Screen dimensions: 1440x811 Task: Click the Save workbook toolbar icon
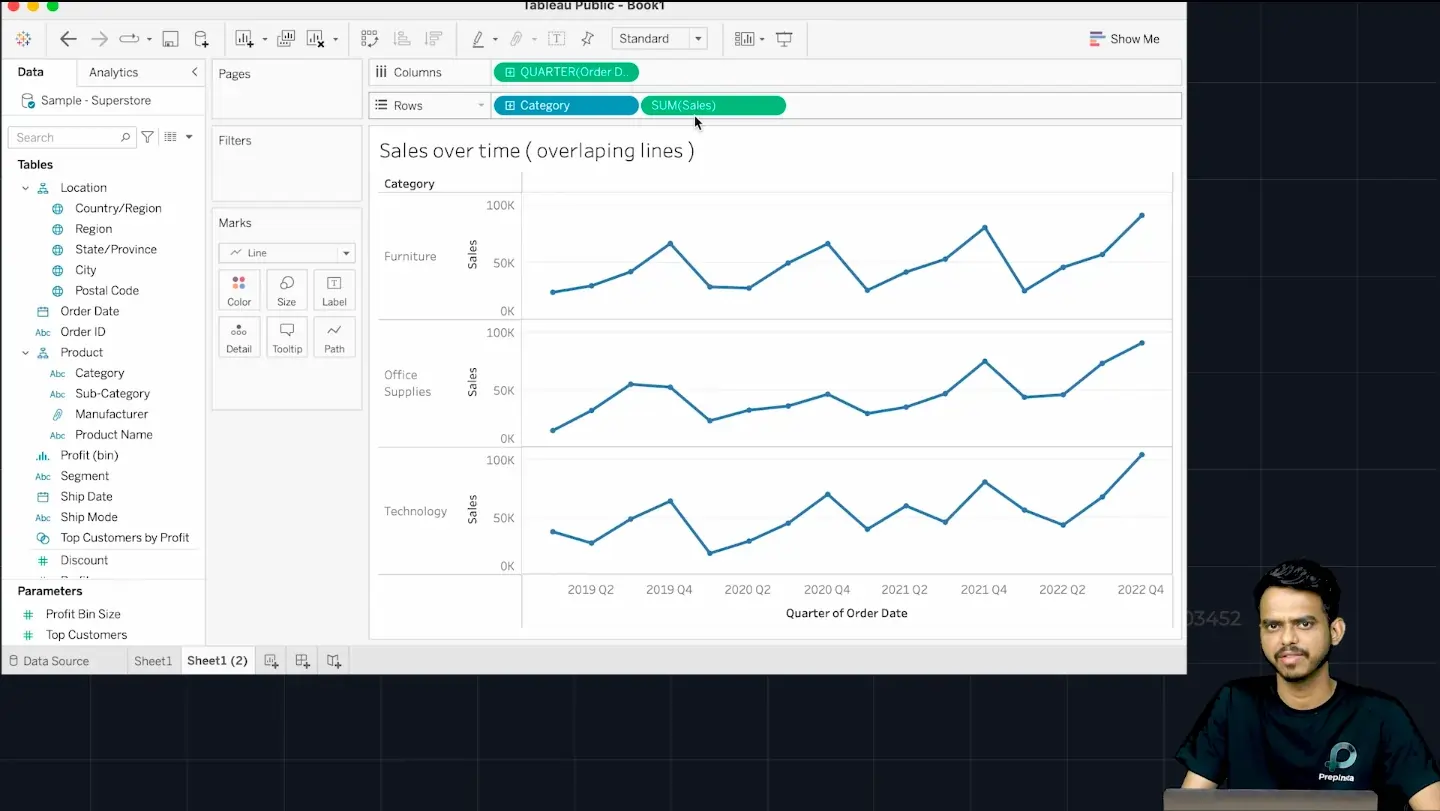click(x=170, y=39)
